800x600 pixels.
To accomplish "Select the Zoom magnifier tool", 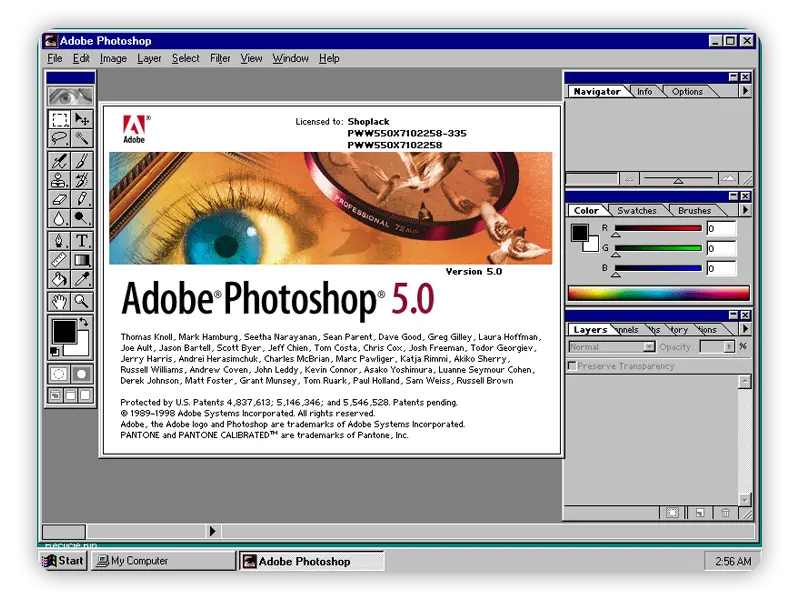I will pos(82,301).
